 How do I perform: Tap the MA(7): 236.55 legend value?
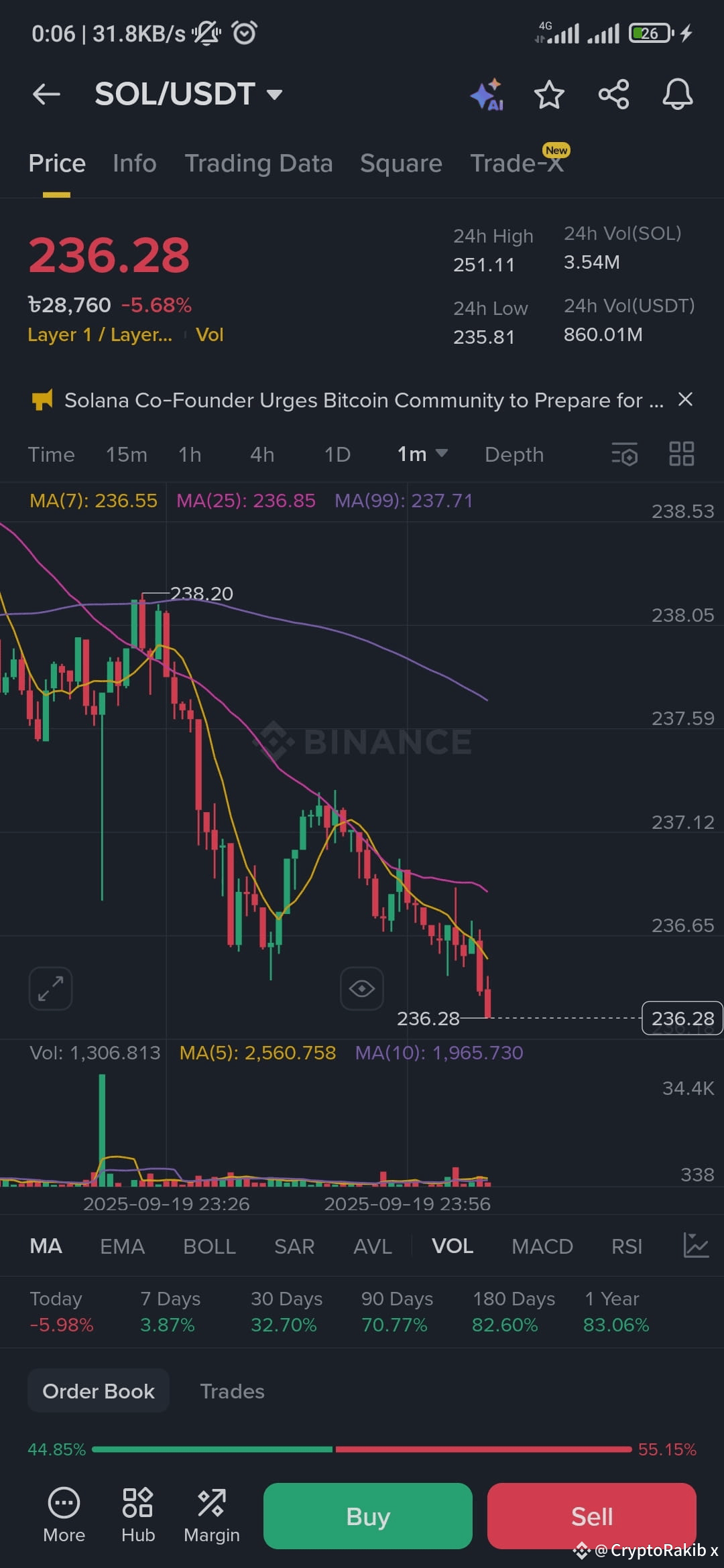pos(93,501)
